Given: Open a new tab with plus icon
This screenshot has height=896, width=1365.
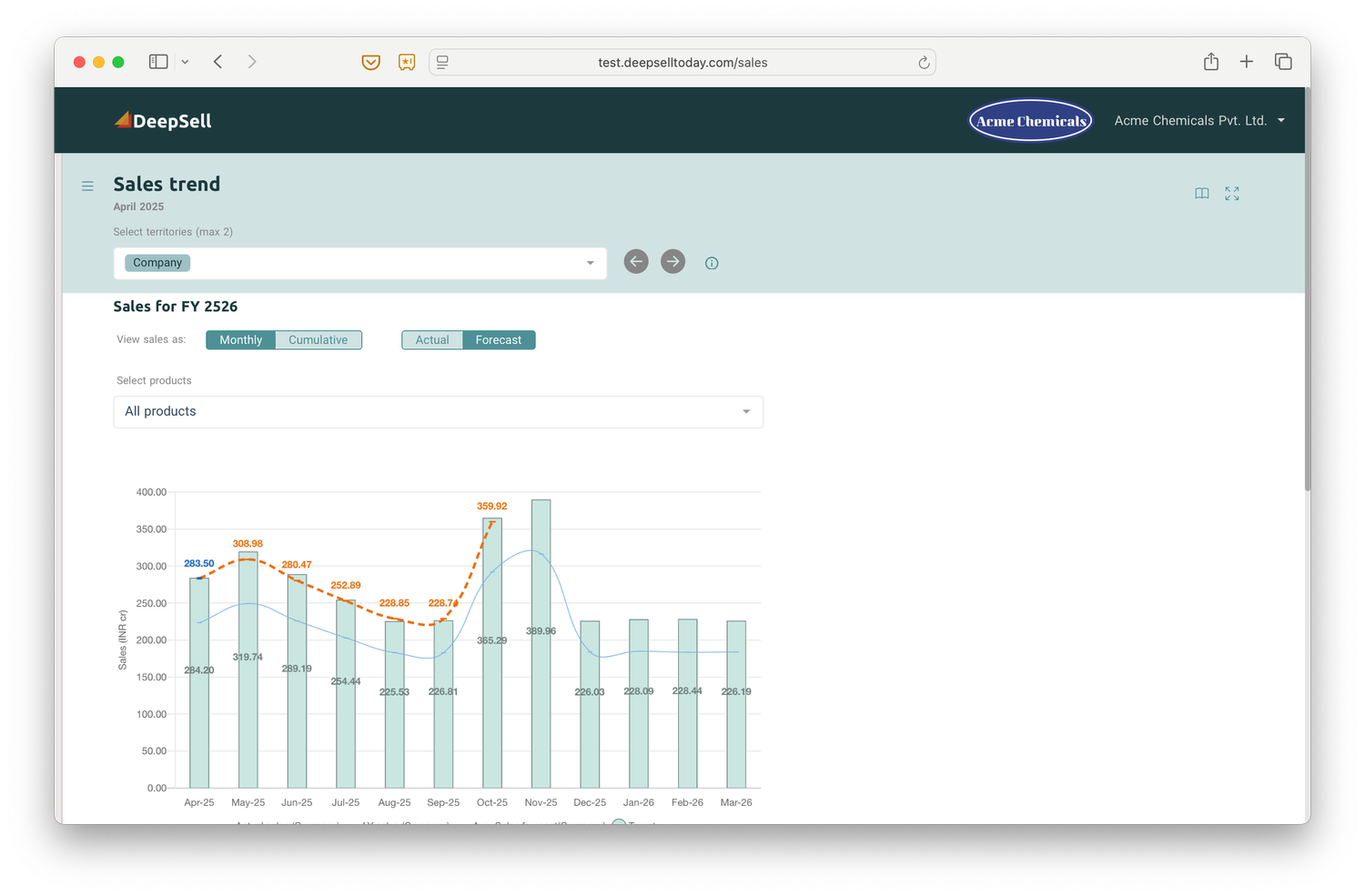Looking at the screenshot, I should [1247, 61].
